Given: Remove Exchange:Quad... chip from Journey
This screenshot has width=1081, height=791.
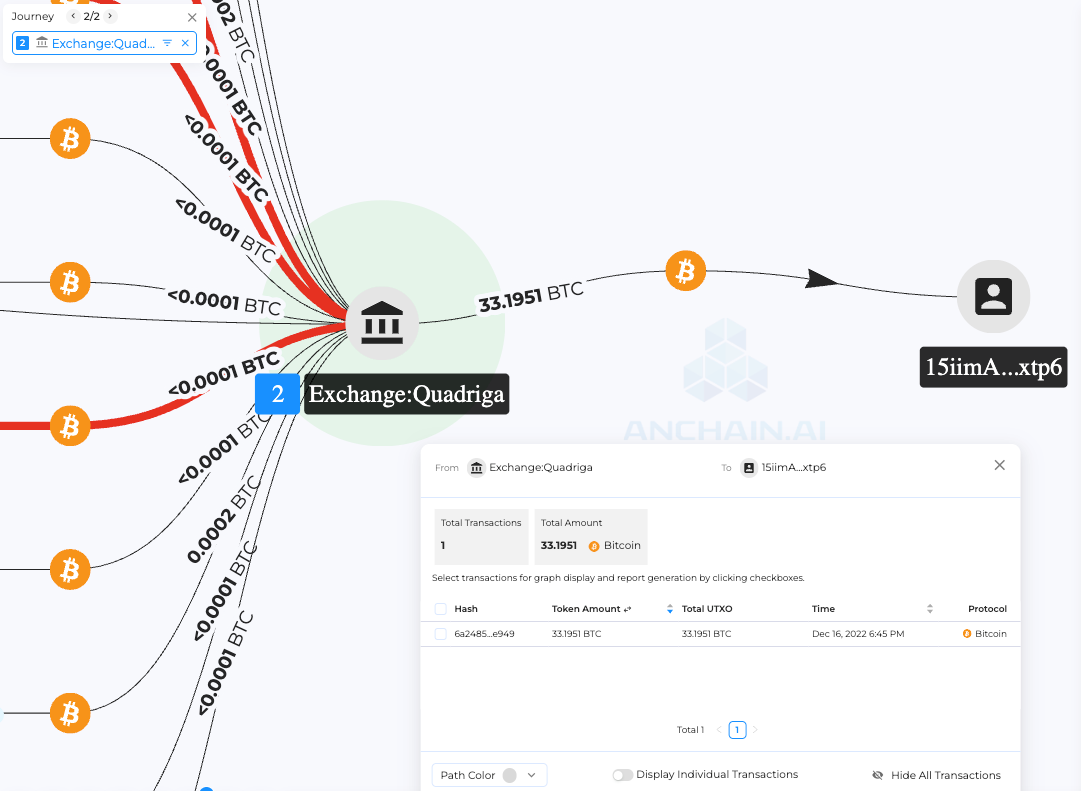Looking at the screenshot, I should [185, 43].
